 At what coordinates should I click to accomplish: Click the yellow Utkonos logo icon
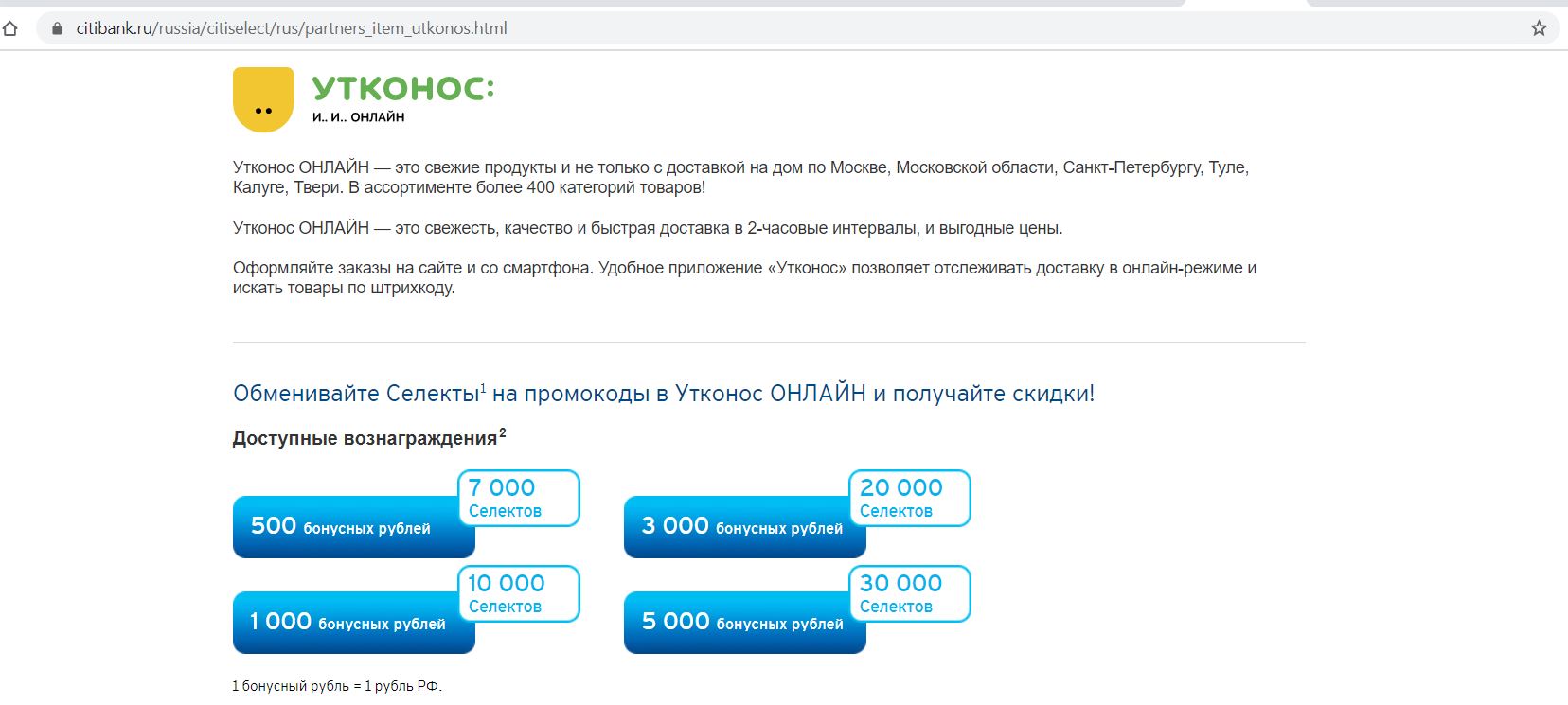coord(263,99)
